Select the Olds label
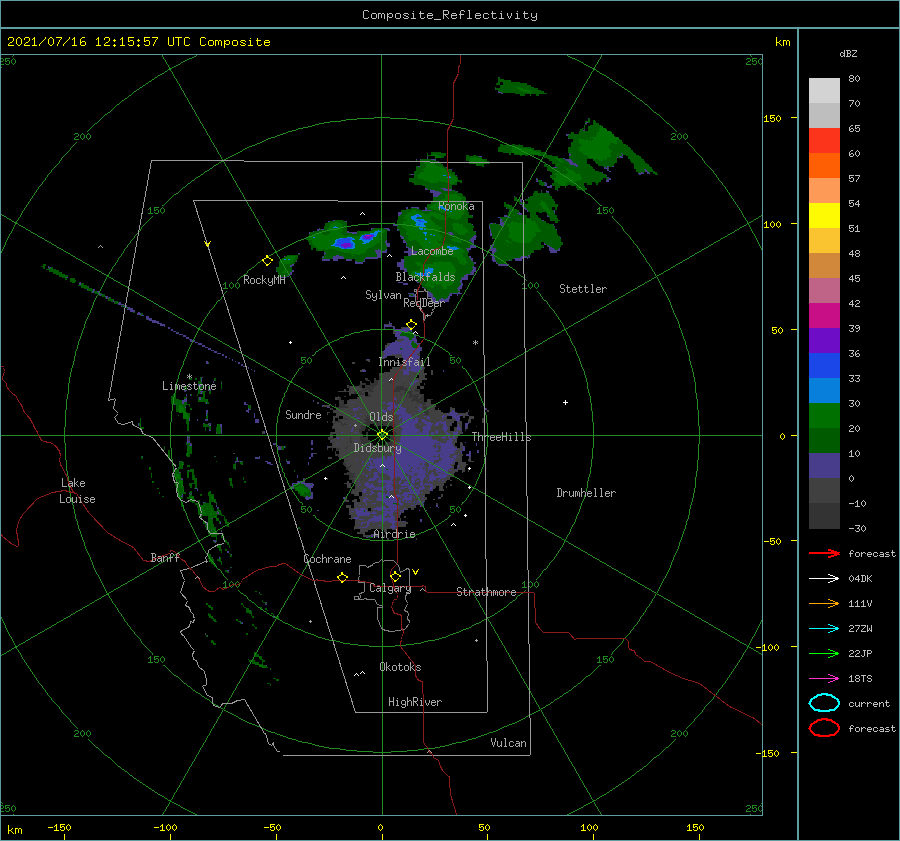The width and height of the screenshot is (900, 841). pos(381,417)
